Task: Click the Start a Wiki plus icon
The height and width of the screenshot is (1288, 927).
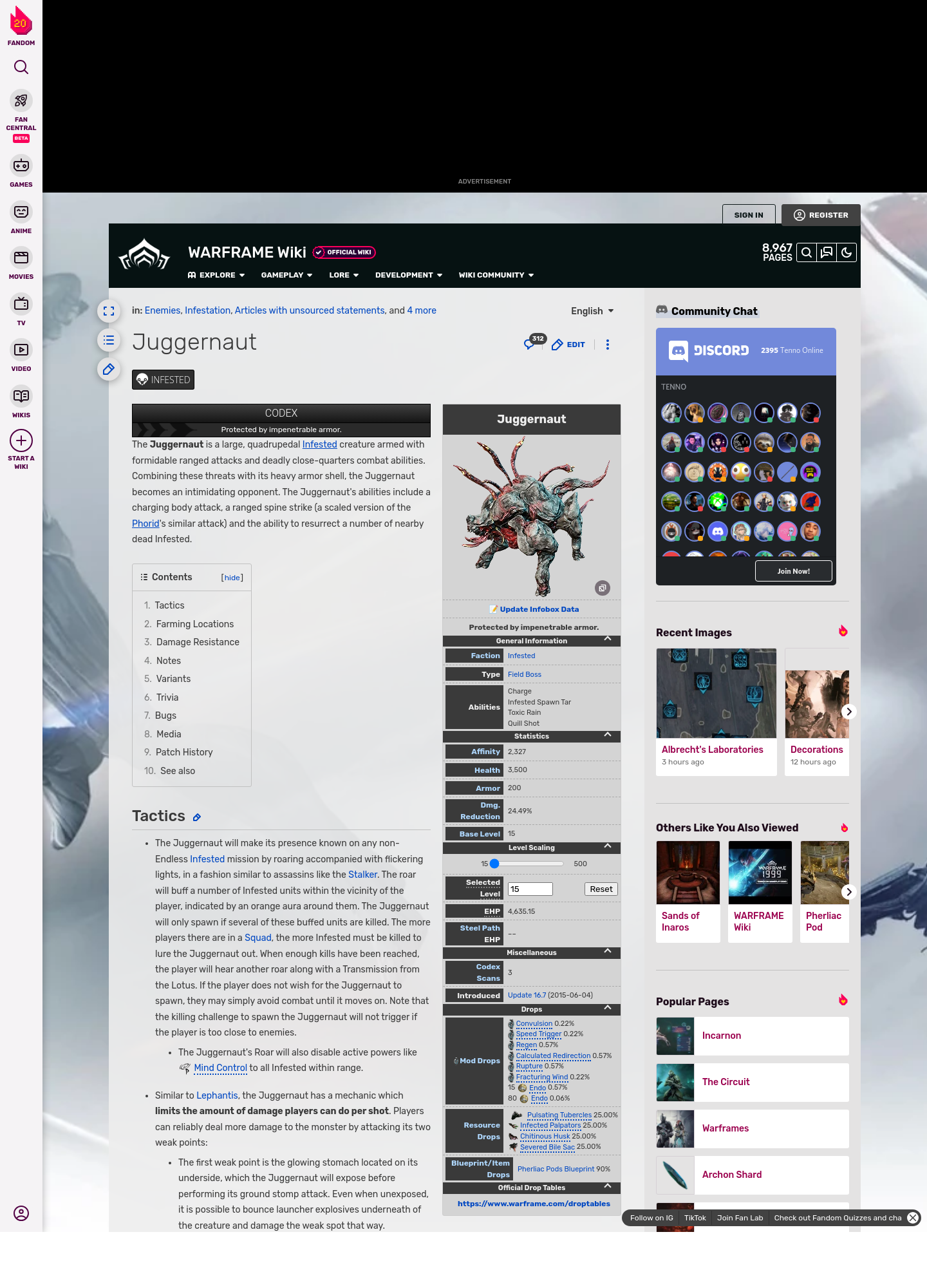Action: coord(21,440)
